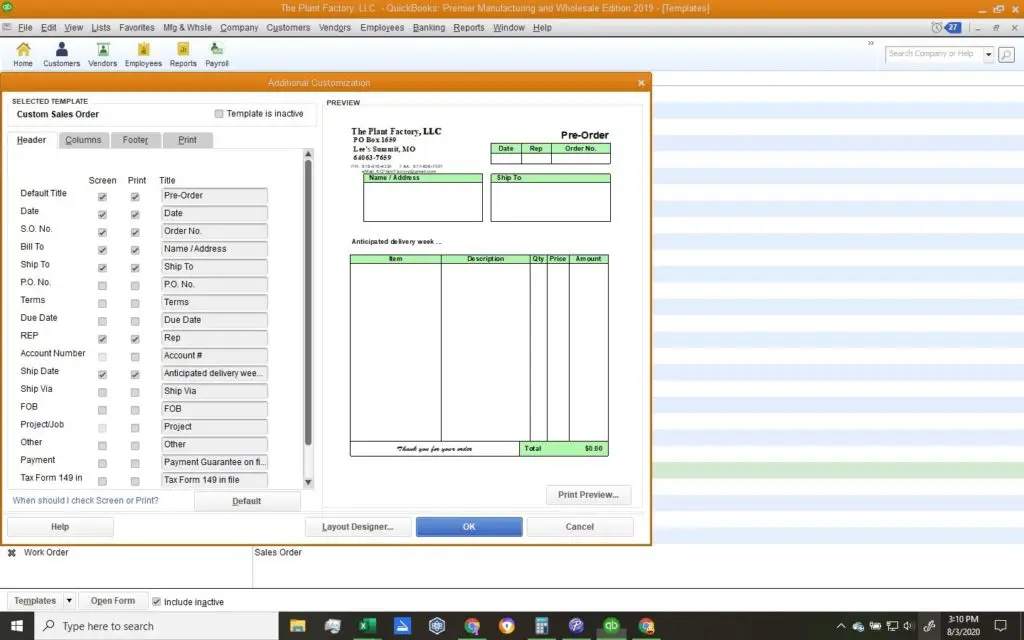Screen dimensions: 1024x640
Task: Click the Employees toolbar icon
Action: coord(143,50)
